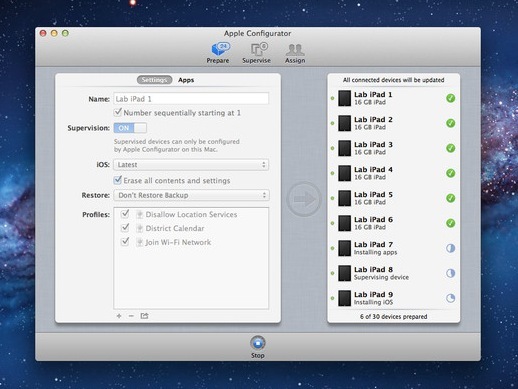Select Lab iPad 2 device icon
Image resolution: width=518 pixels, height=389 pixels.
click(x=345, y=123)
